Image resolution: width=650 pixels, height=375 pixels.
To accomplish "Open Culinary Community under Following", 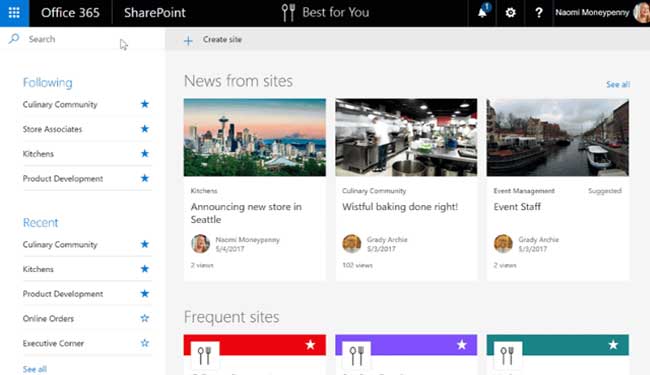I will coord(60,104).
